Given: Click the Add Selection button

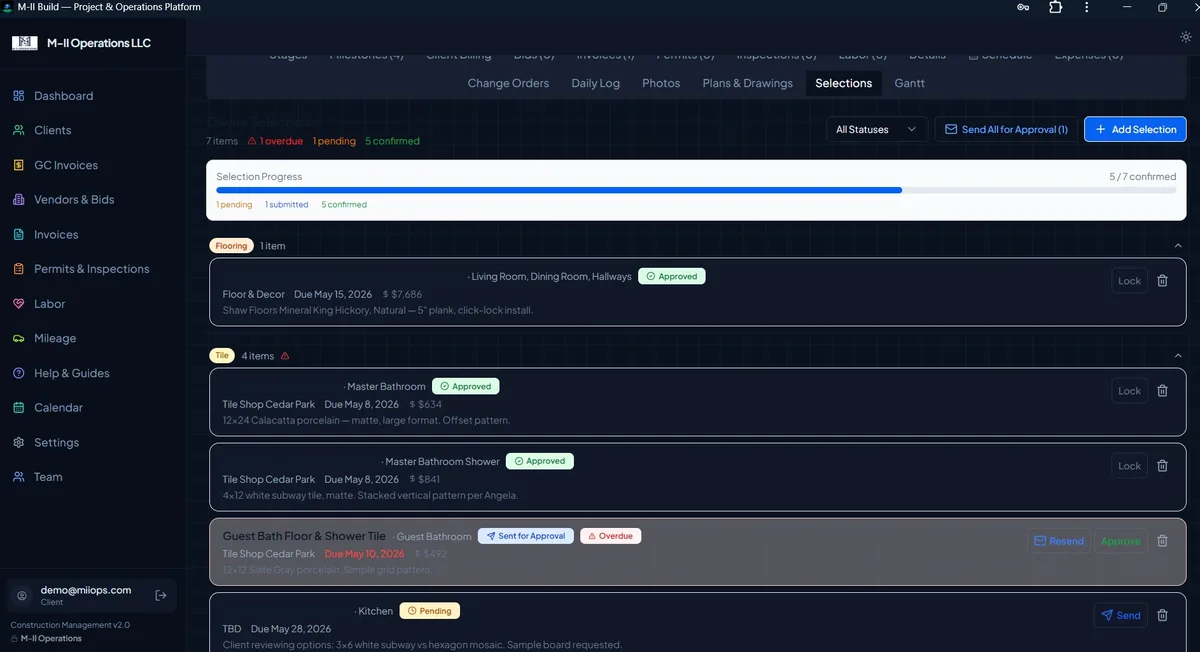Looking at the screenshot, I should coord(1136,129).
